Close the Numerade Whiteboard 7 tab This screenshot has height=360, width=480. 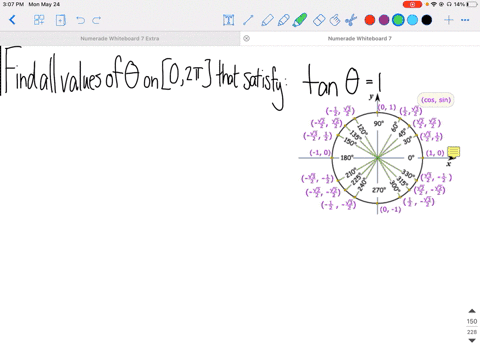[x=246, y=38]
